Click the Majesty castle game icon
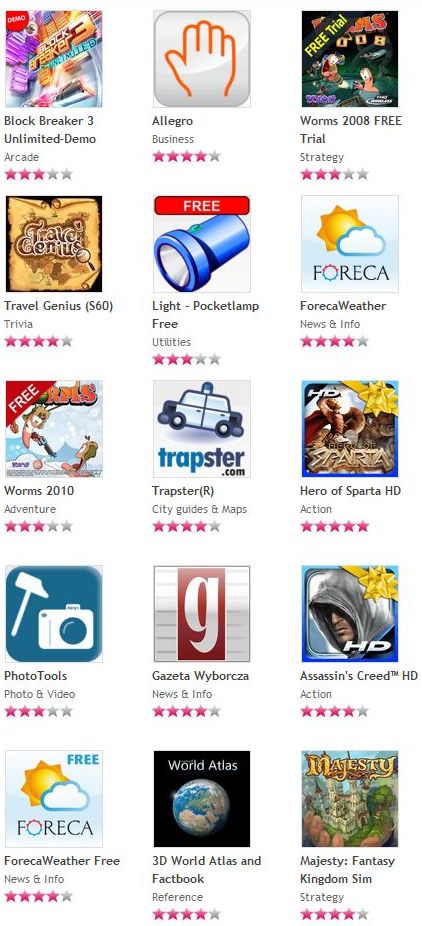 click(x=350, y=799)
